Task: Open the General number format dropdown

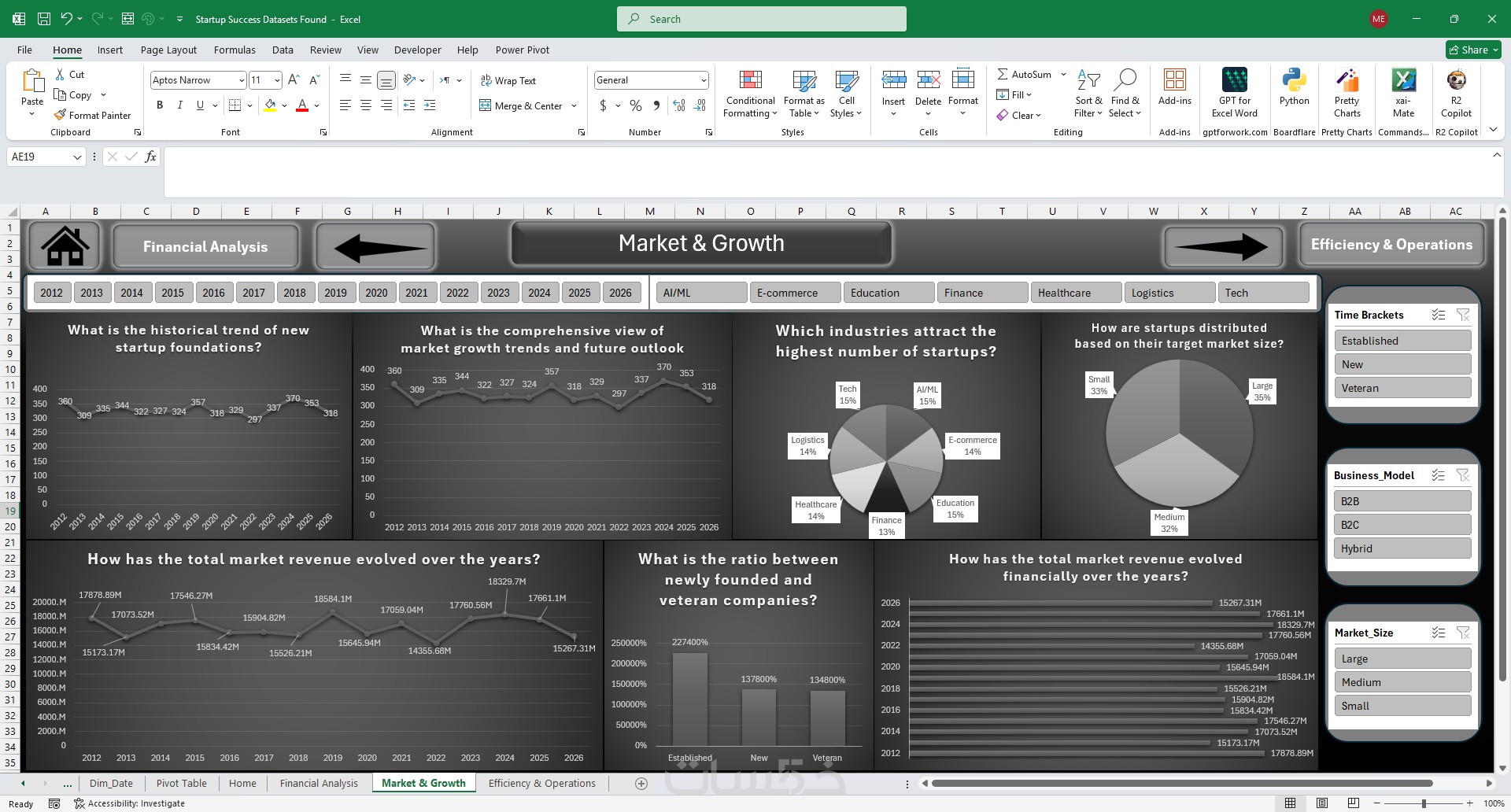Action: coord(703,80)
